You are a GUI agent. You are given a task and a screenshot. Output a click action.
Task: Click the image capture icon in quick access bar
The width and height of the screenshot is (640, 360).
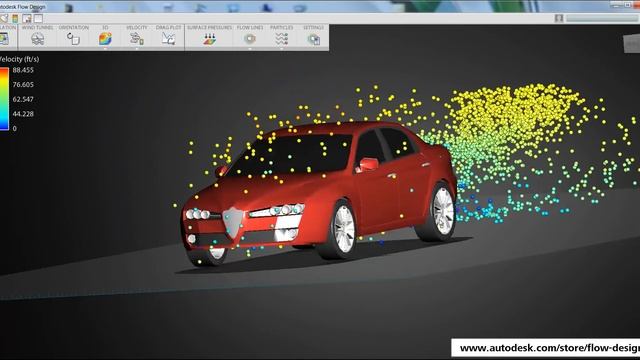(27, 18)
